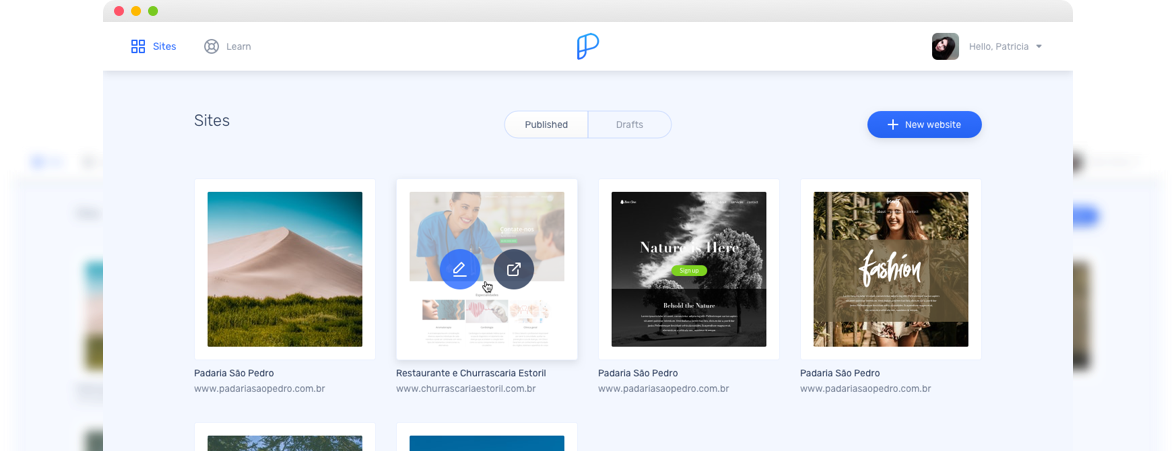Open site in new window icon
The height and width of the screenshot is (451, 1175).
coord(514,269)
